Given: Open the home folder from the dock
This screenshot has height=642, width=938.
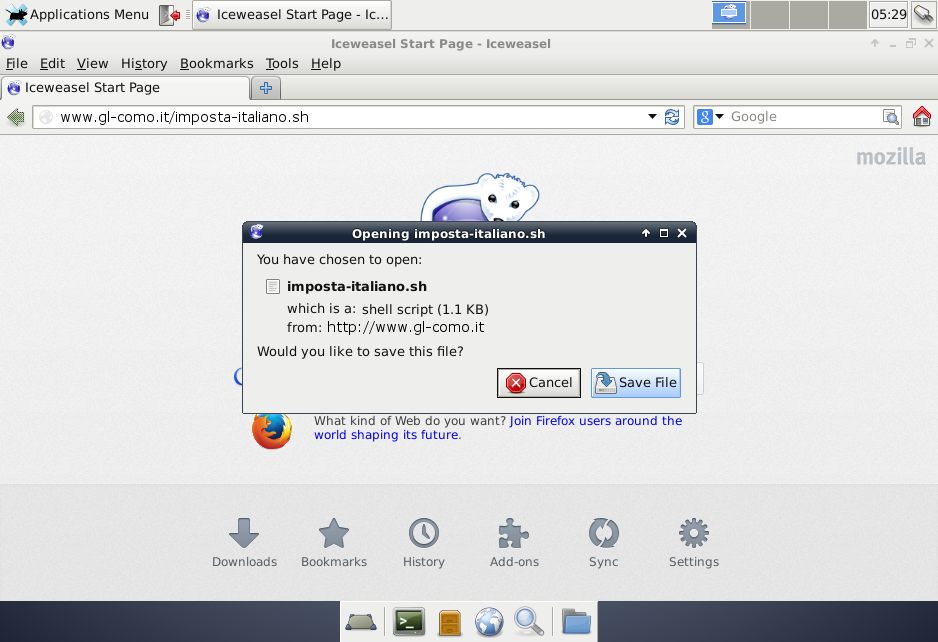Looking at the screenshot, I should (576, 622).
